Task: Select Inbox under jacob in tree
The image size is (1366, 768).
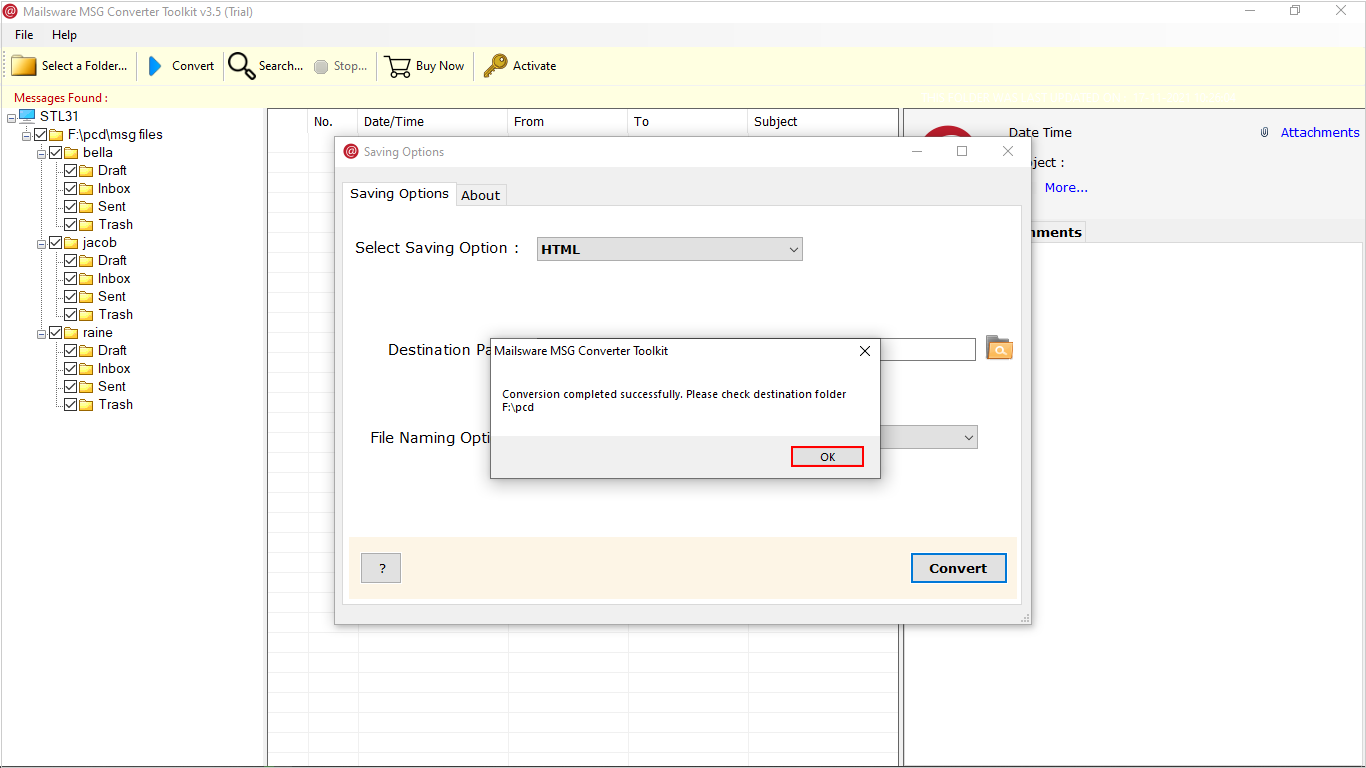Action: [x=114, y=279]
